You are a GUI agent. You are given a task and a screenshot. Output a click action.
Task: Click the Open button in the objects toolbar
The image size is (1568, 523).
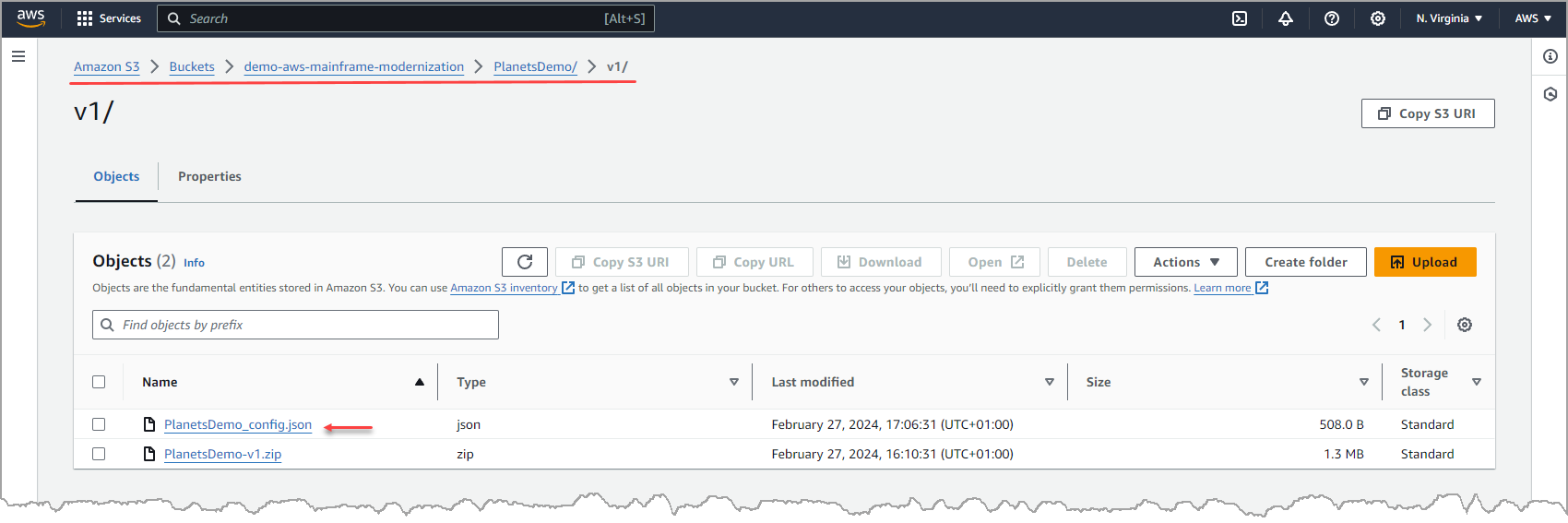[994, 262]
